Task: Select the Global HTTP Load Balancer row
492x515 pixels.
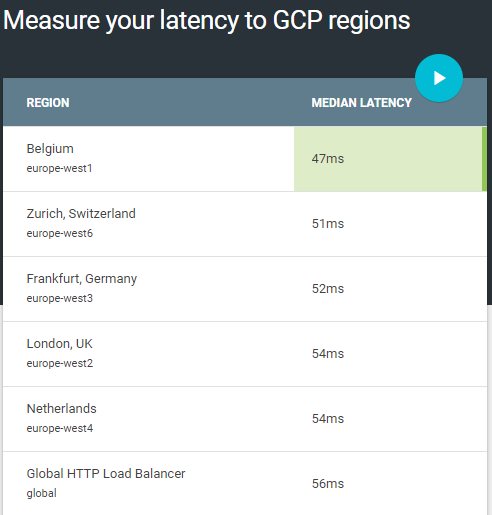Action: 245,483
